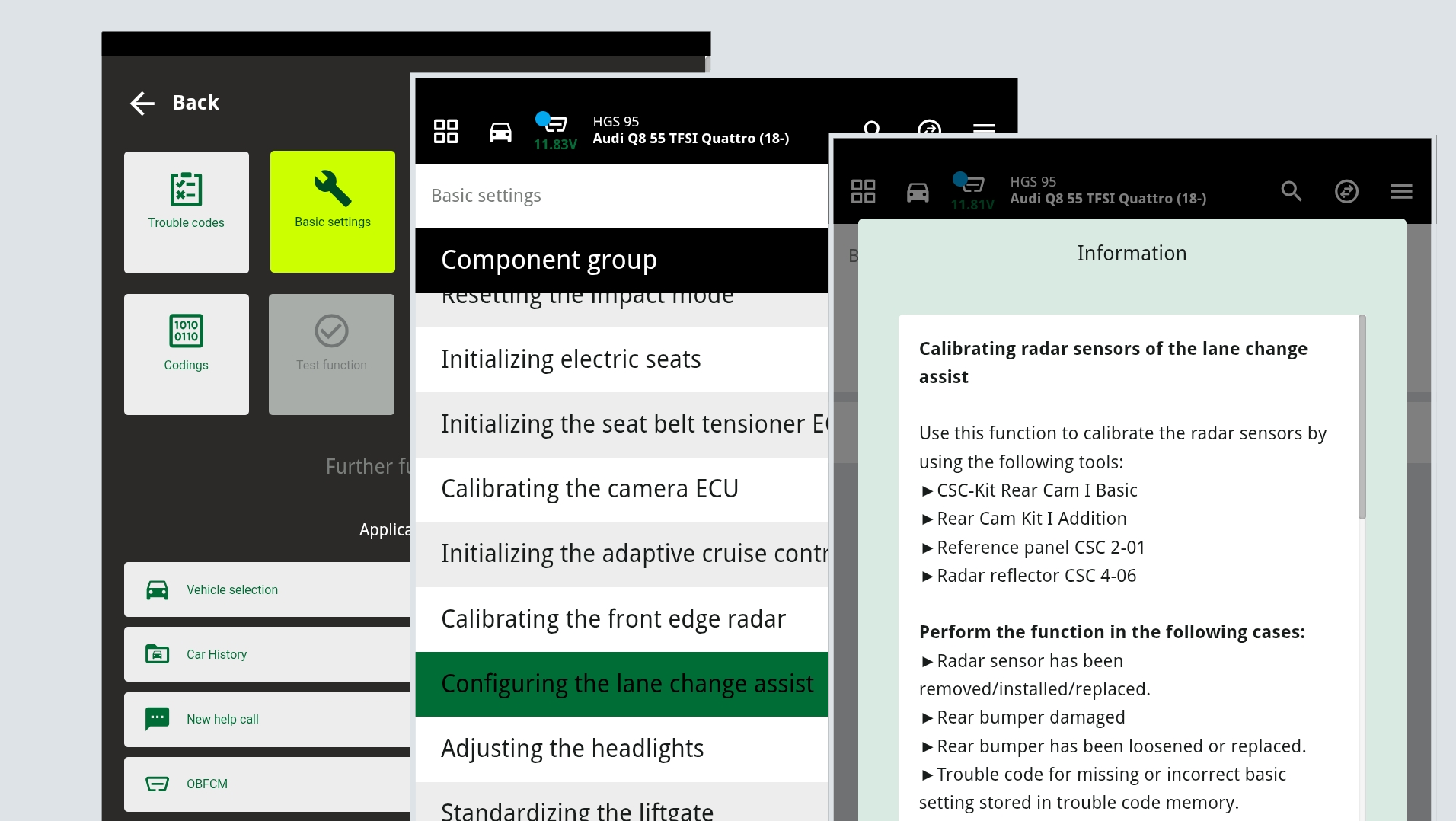Click the Back arrow icon
The image size is (1456, 821).
(x=142, y=103)
